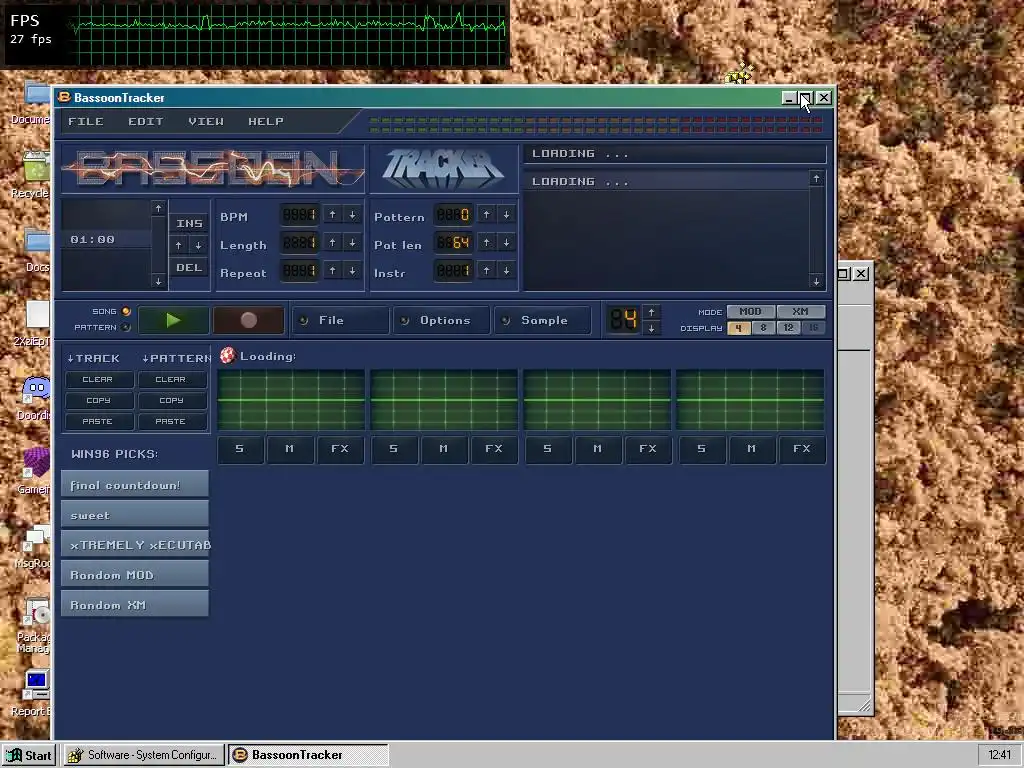
Task: Increase Repeat value with up arrow
Action: pos(332,270)
